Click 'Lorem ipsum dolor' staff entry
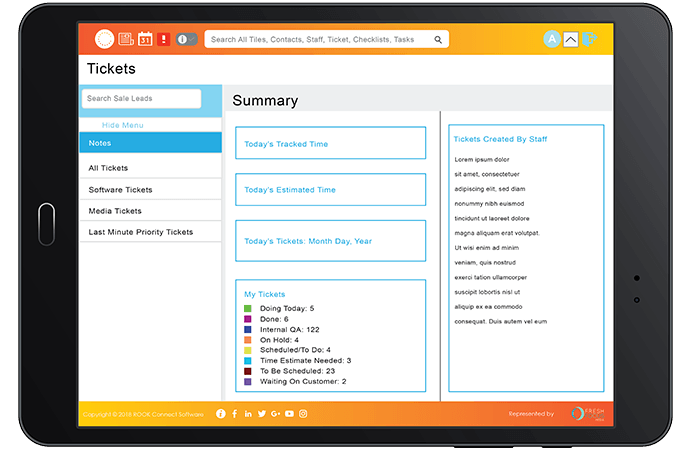The width and height of the screenshot is (690, 450). tap(482, 160)
